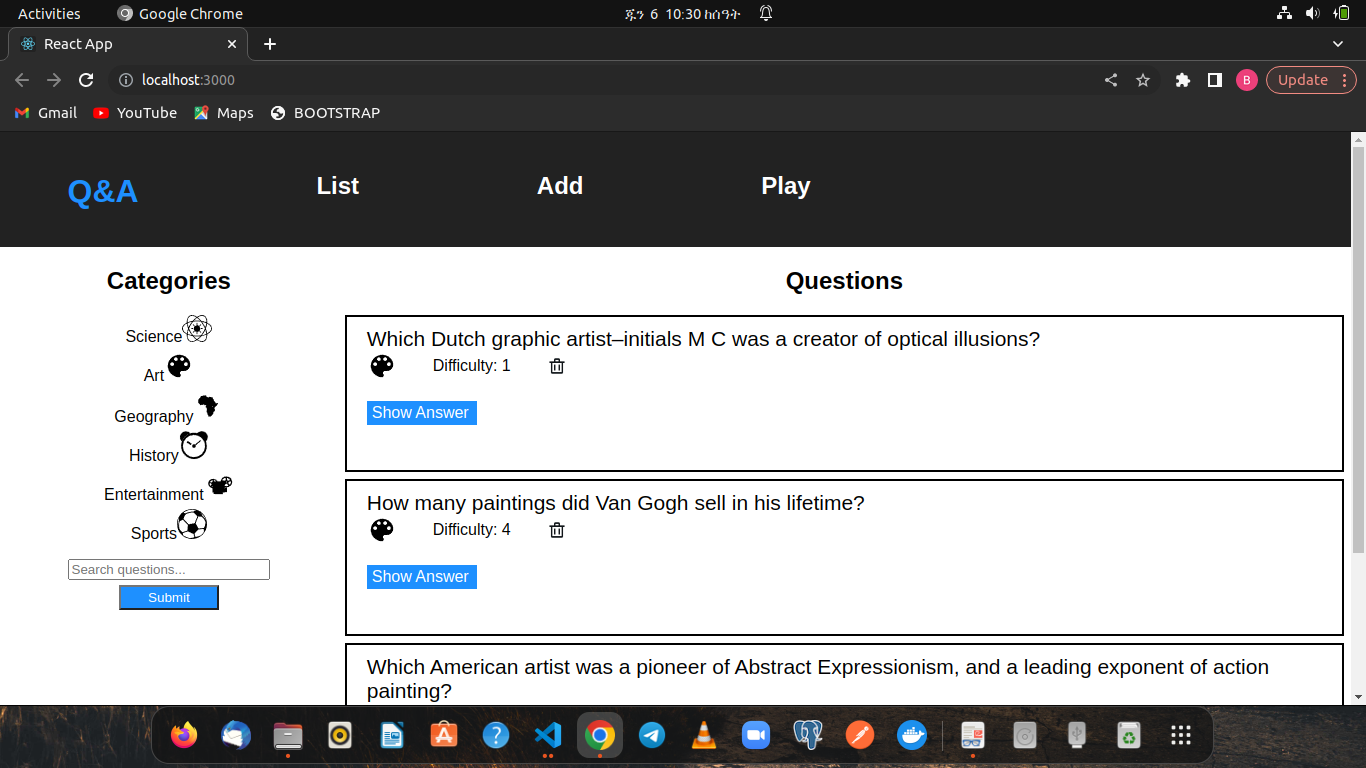Open the Geography Africa map icon
Screen dimensions: 1366x768
[208, 406]
